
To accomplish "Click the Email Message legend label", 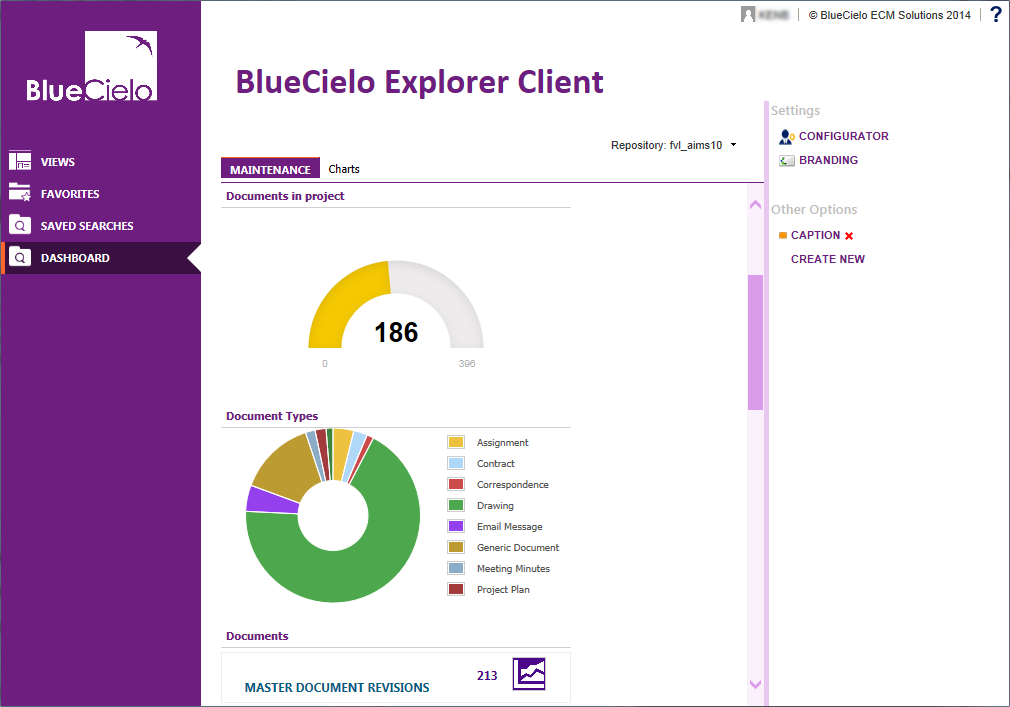I will pyautogui.click(x=510, y=527).
